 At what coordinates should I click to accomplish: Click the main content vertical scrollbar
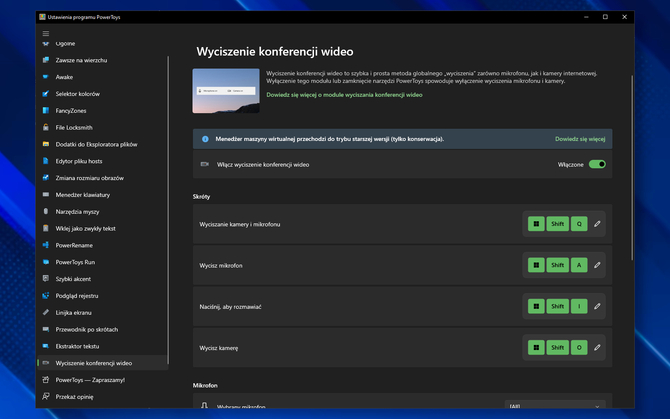[x=632, y=167]
